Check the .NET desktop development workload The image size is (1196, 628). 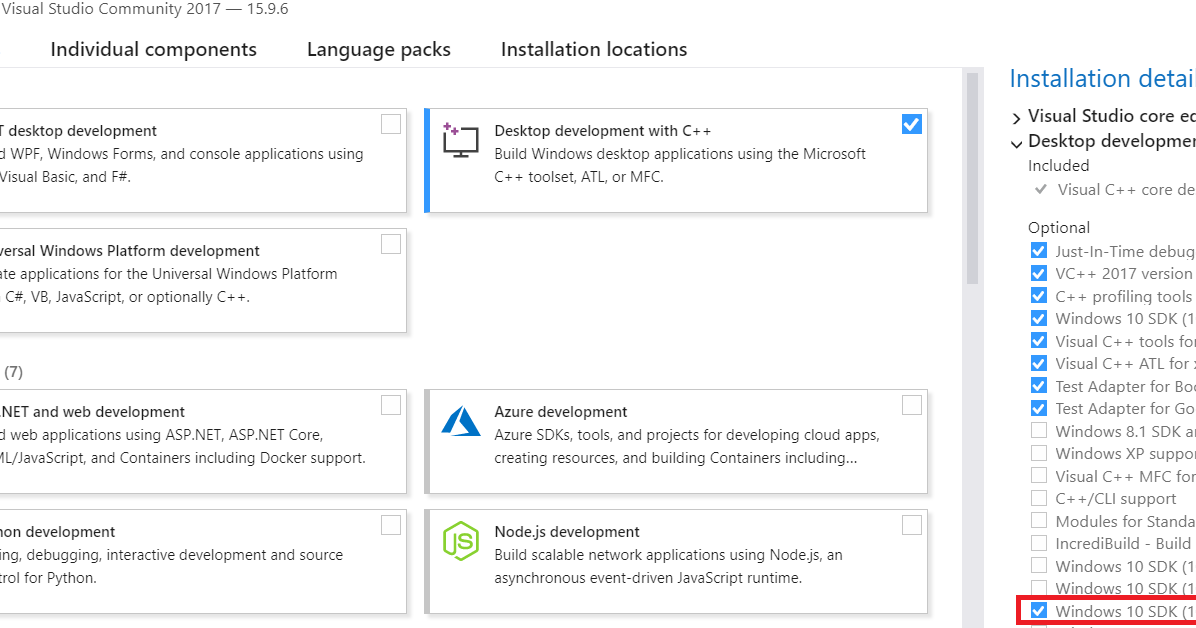390,124
